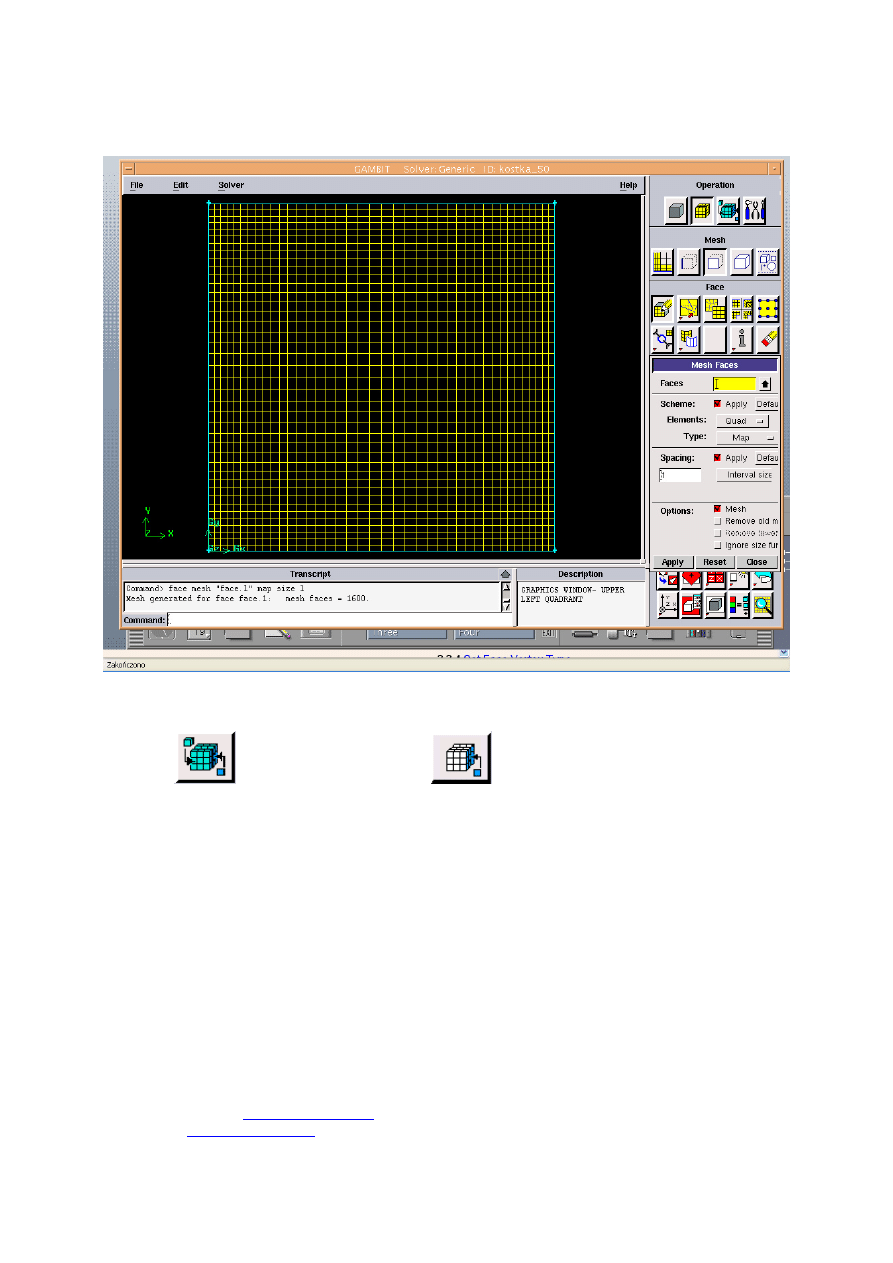Click the Apply button in Mesh Faces panel

[673, 562]
